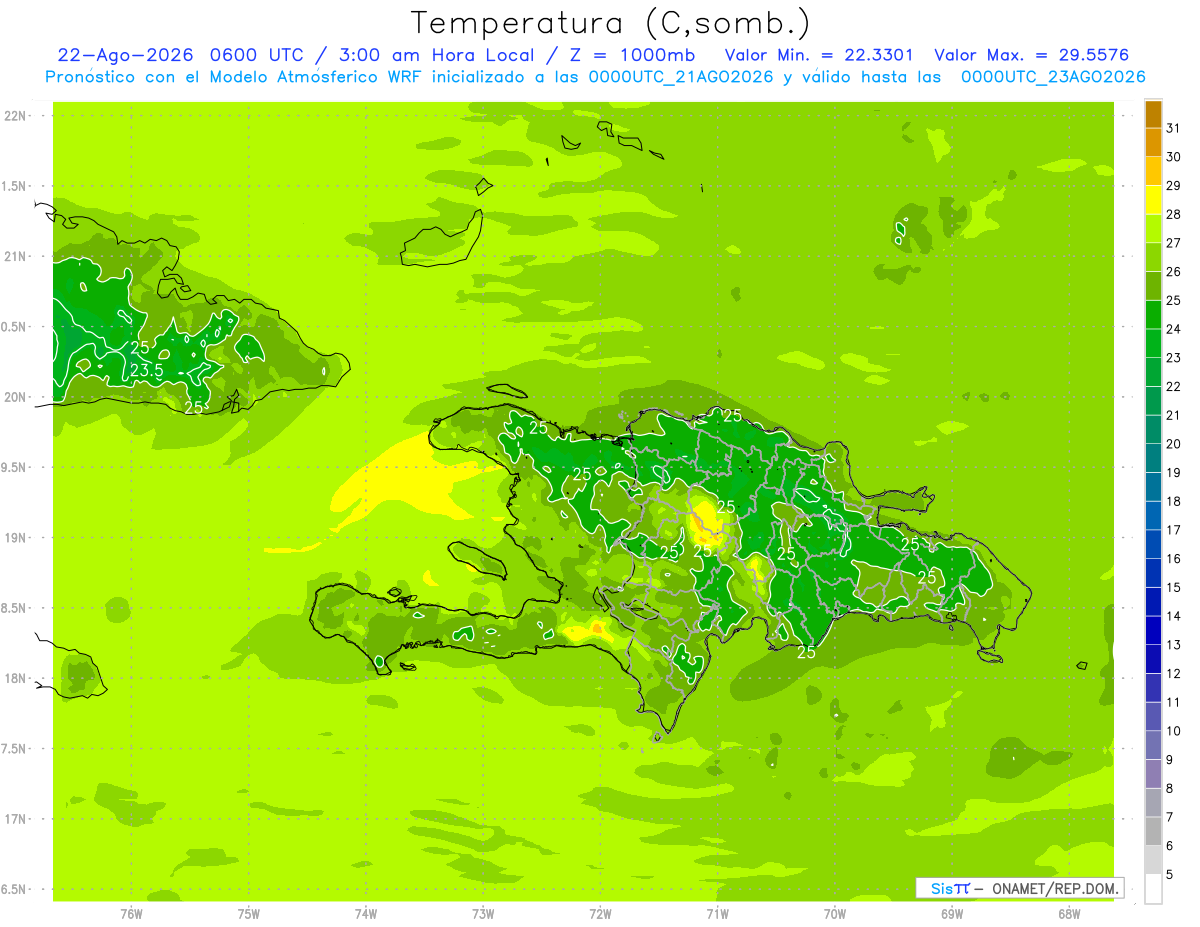Pick the orange swatch between 30 and 31
This screenshot has height=927, width=1200.
[1153, 143]
